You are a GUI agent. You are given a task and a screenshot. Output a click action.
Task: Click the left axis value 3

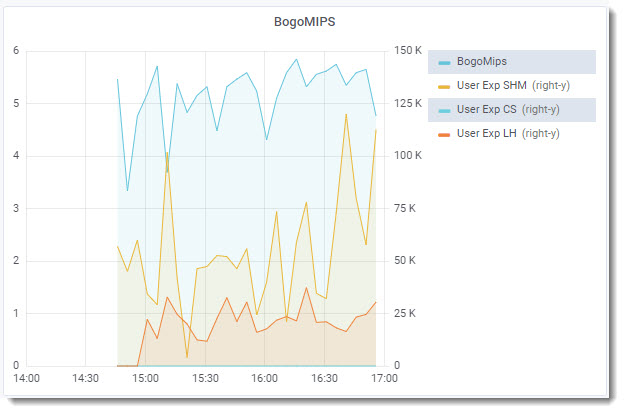(16, 208)
